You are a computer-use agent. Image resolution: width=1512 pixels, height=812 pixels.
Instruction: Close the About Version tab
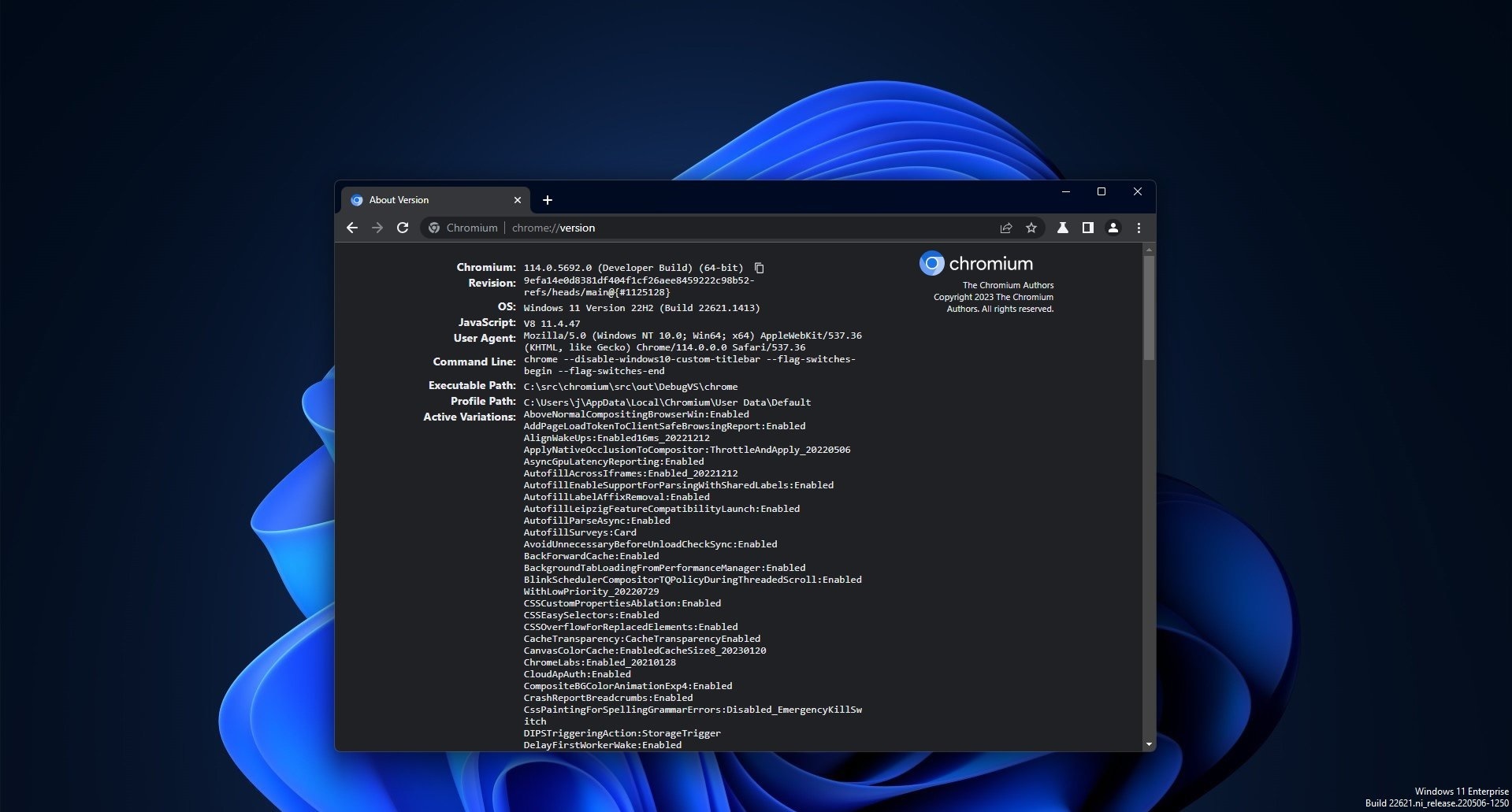click(518, 200)
